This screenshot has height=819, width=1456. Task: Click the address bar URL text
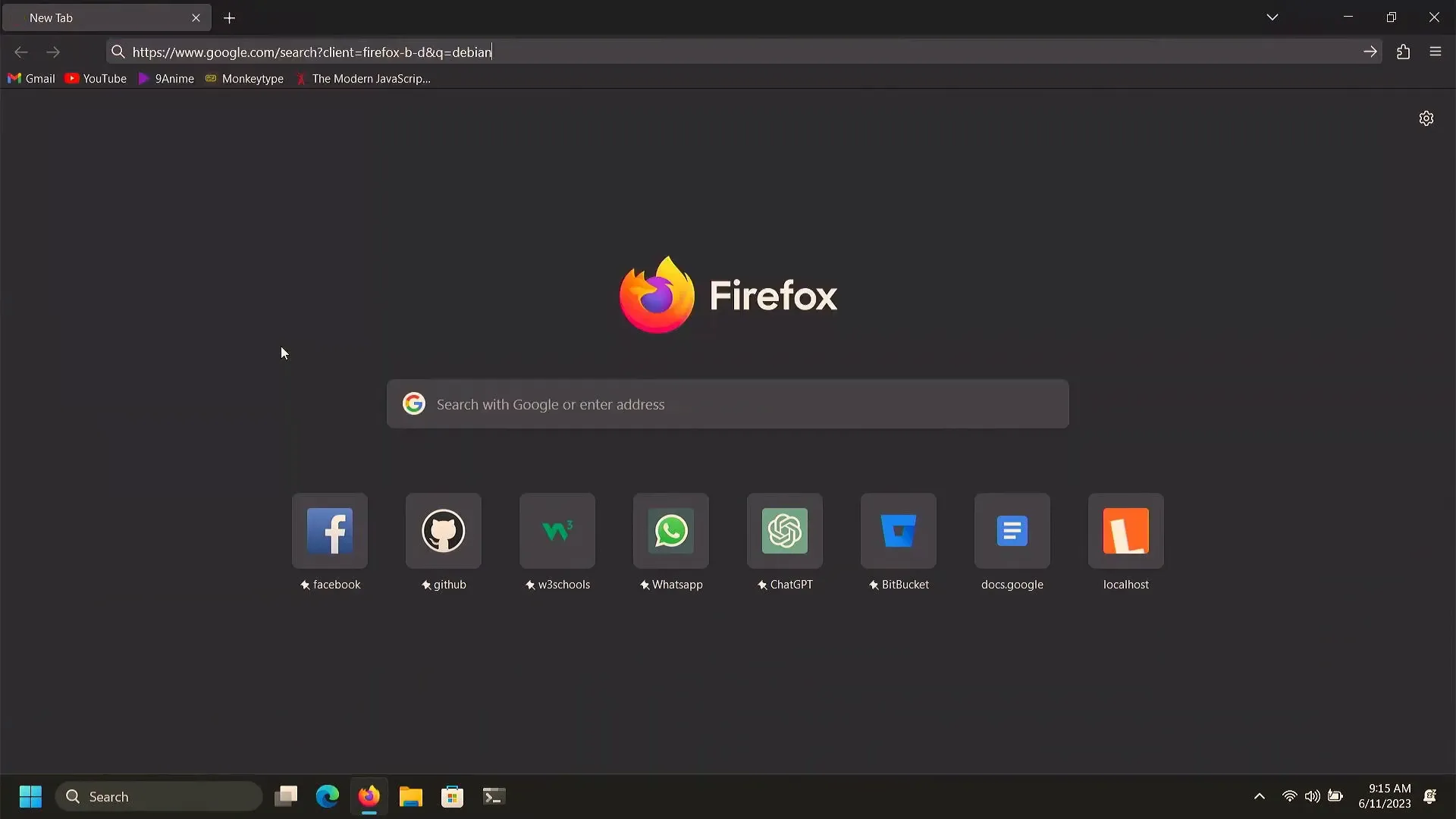(312, 52)
